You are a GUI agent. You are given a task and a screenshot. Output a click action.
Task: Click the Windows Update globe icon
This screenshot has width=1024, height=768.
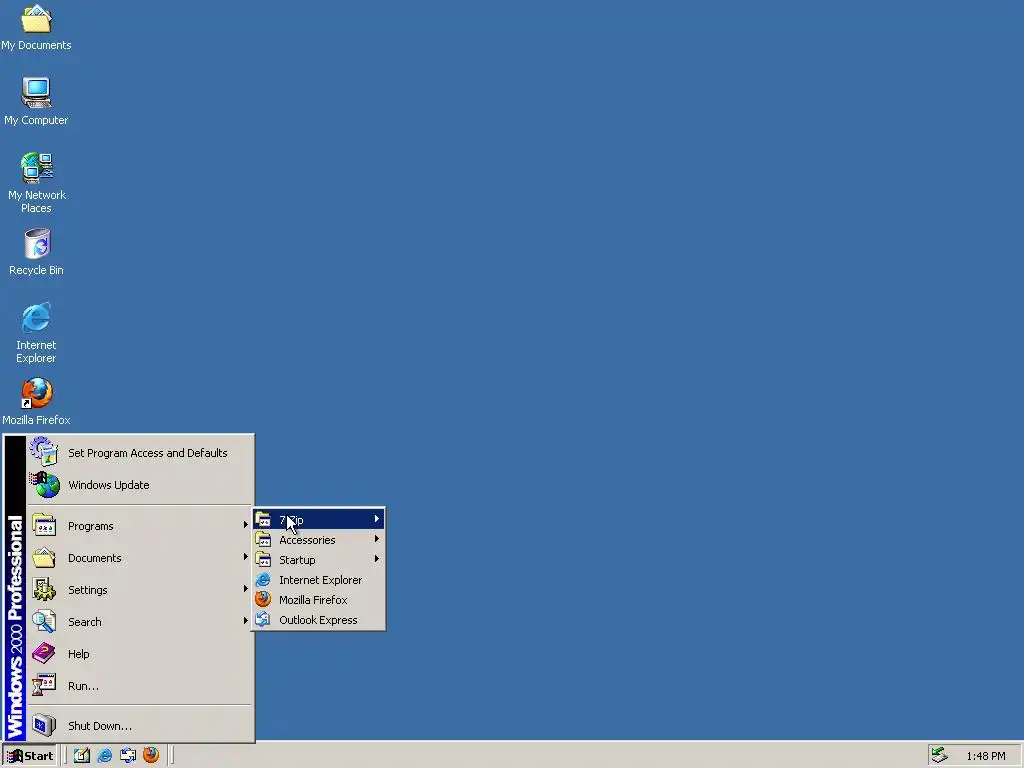(44, 484)
